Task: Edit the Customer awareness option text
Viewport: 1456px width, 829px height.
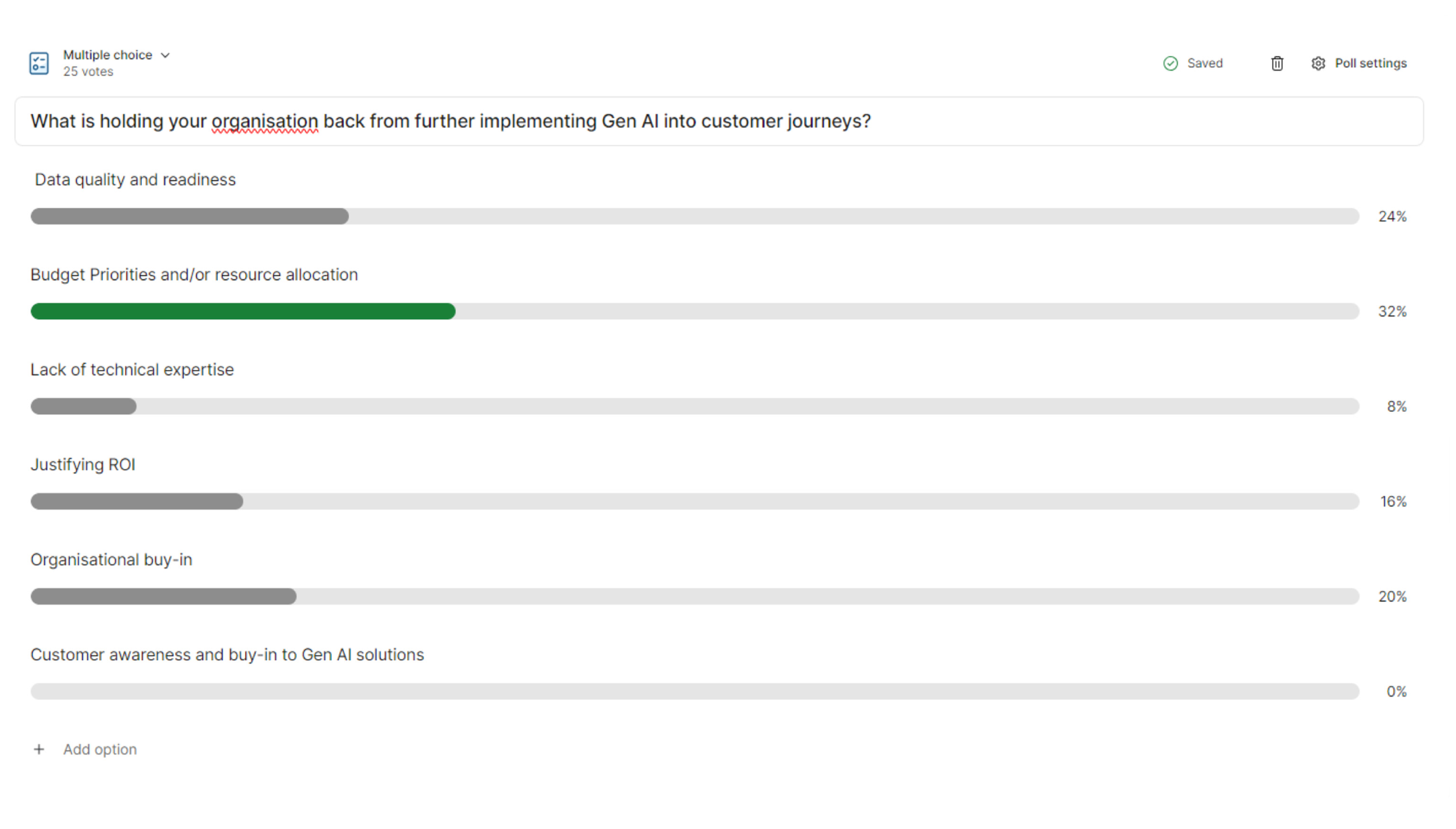Action: [x=227, y=655]
